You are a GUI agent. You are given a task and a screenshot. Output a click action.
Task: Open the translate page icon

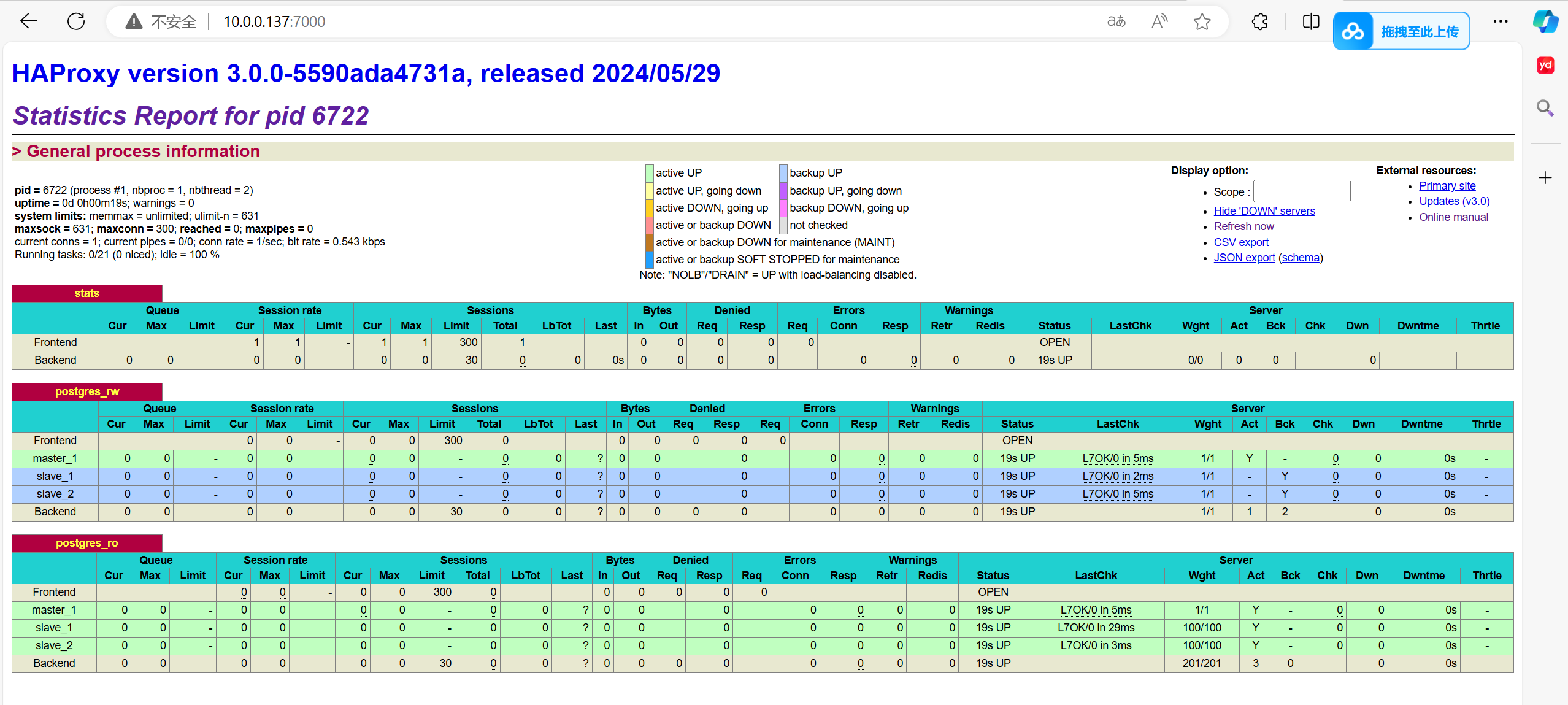(1116, 22)
